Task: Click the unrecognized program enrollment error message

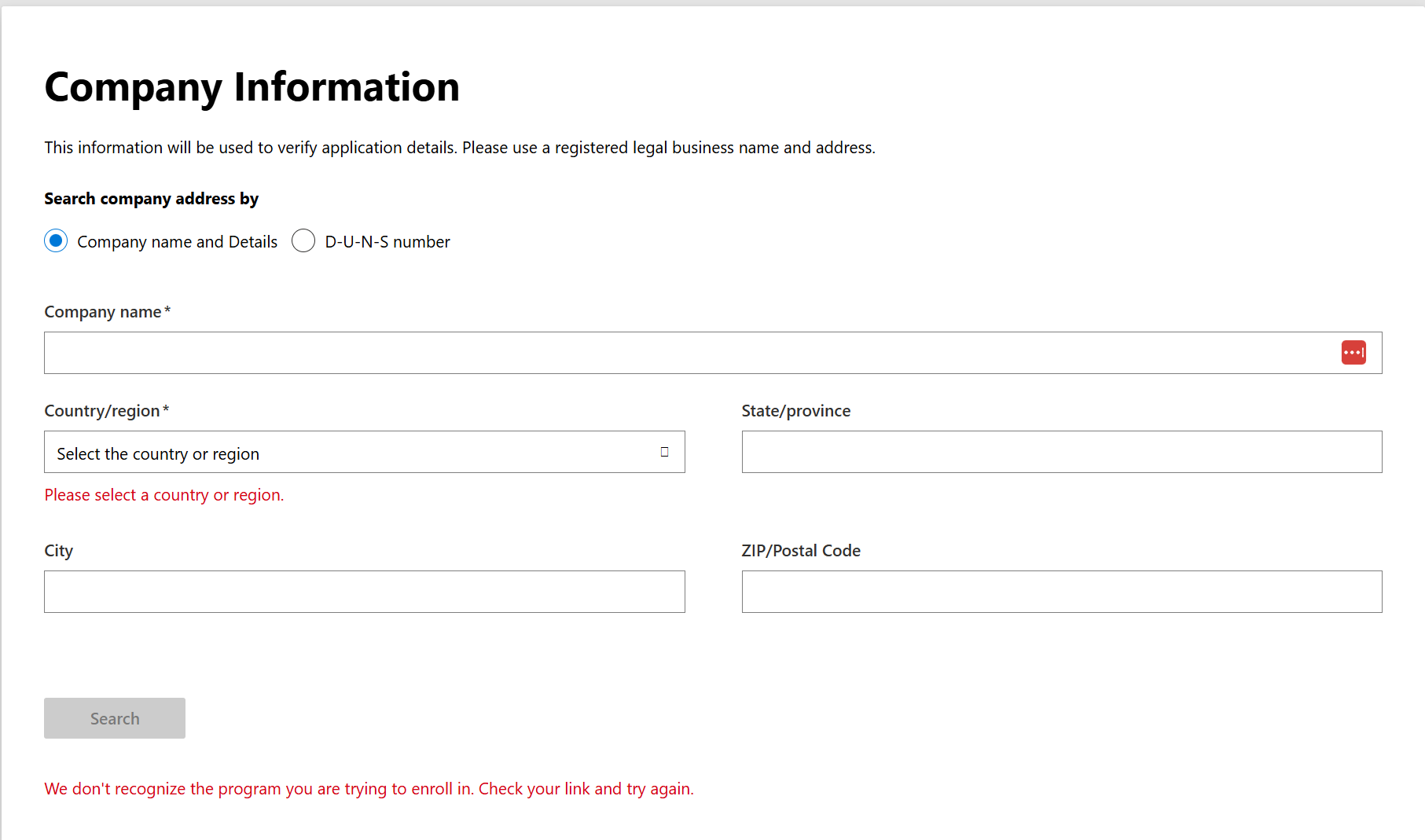Action: (x=369, y=789)
